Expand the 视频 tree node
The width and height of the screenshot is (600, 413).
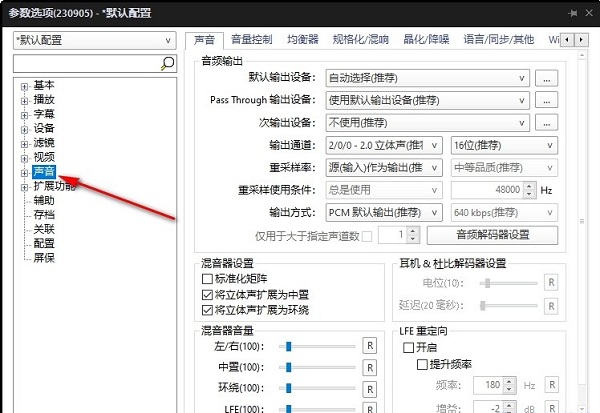click(24, 158)
